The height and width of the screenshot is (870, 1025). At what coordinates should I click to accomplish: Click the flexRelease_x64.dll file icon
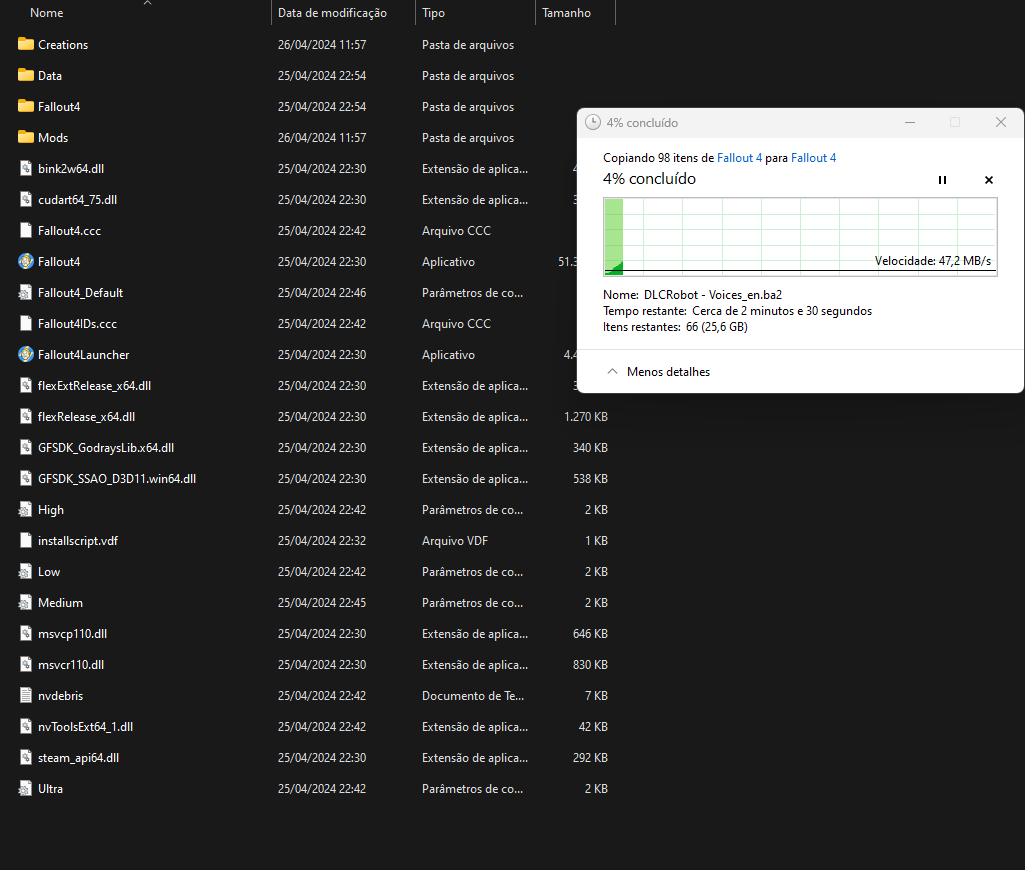[x=25, y=416]
